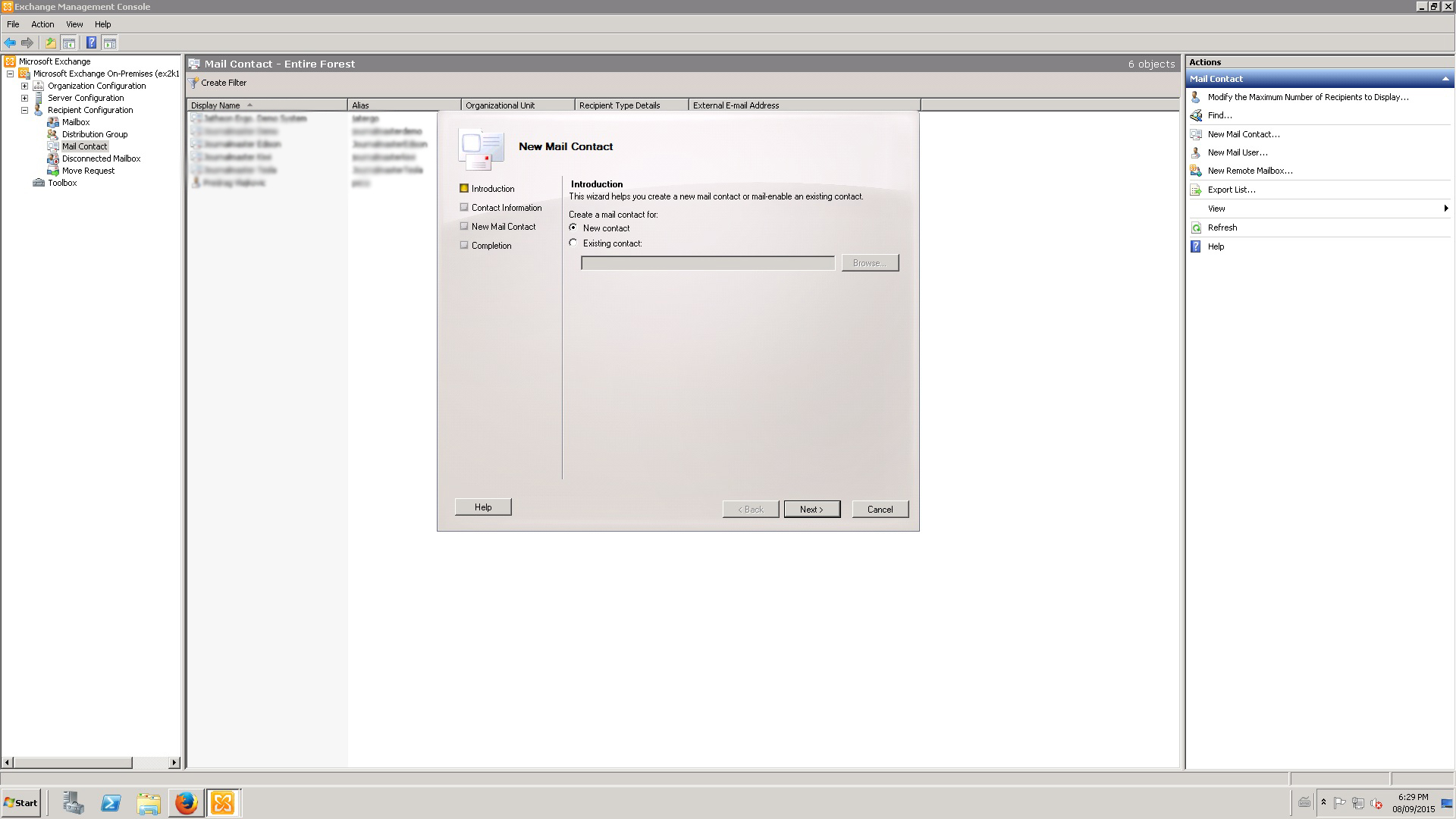1456x819 pixels.
Task: Click Create Filter above the list
Action: pyautogui.click(x=218, y=83)
